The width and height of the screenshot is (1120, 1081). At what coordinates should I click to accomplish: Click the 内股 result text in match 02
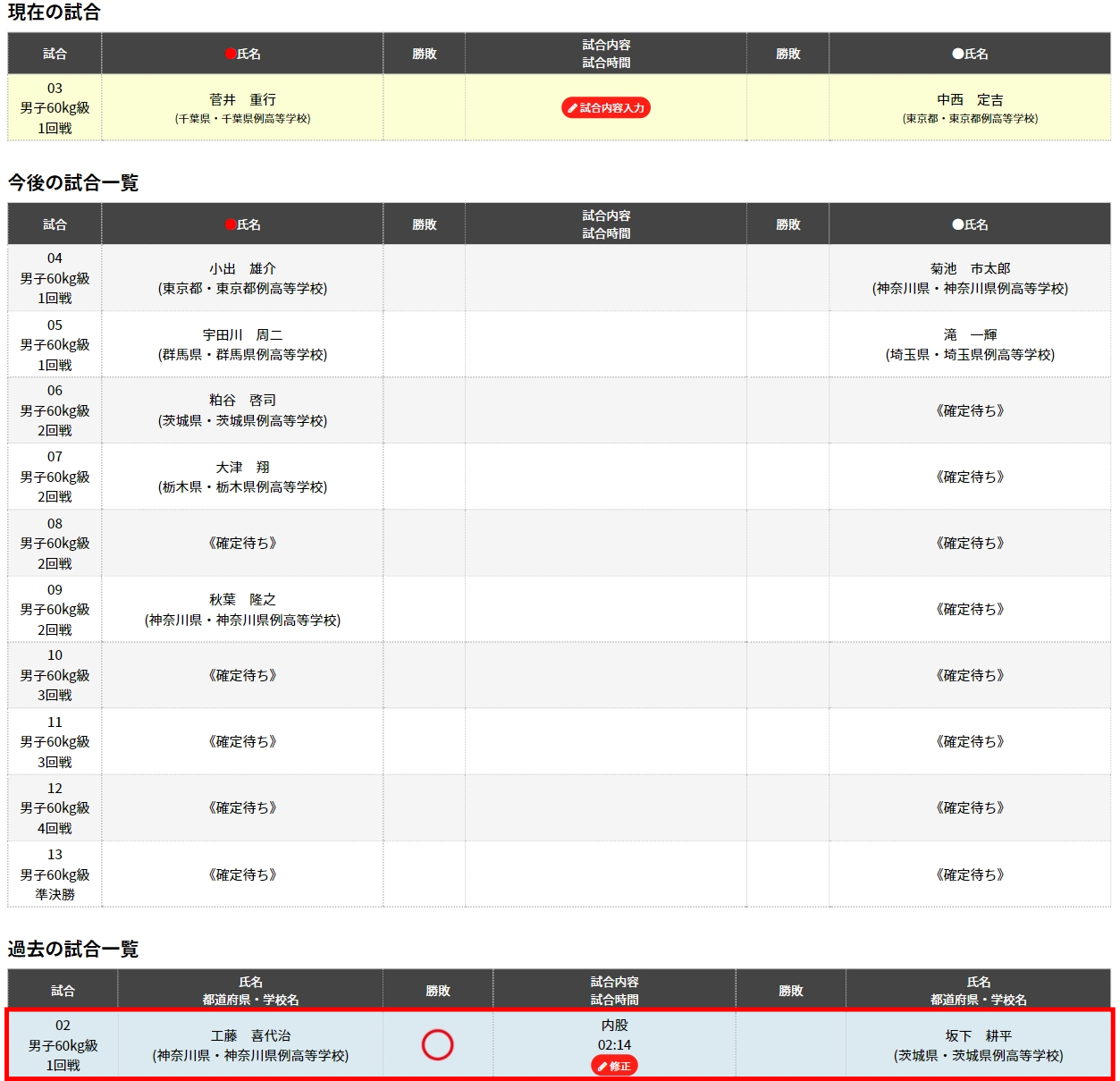(614, 1026)
